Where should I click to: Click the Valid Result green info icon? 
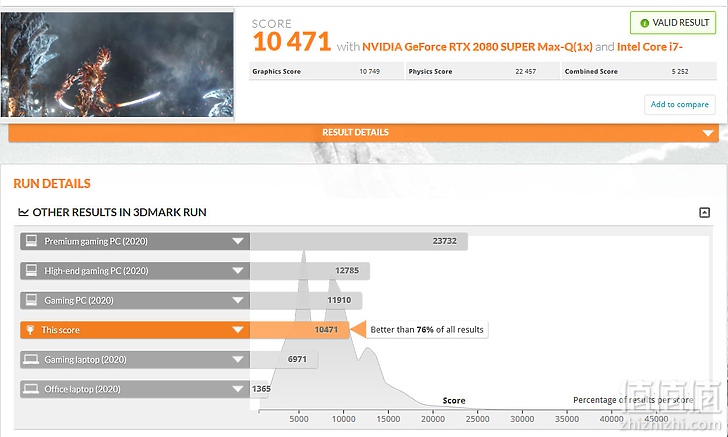tap(644, 23)
